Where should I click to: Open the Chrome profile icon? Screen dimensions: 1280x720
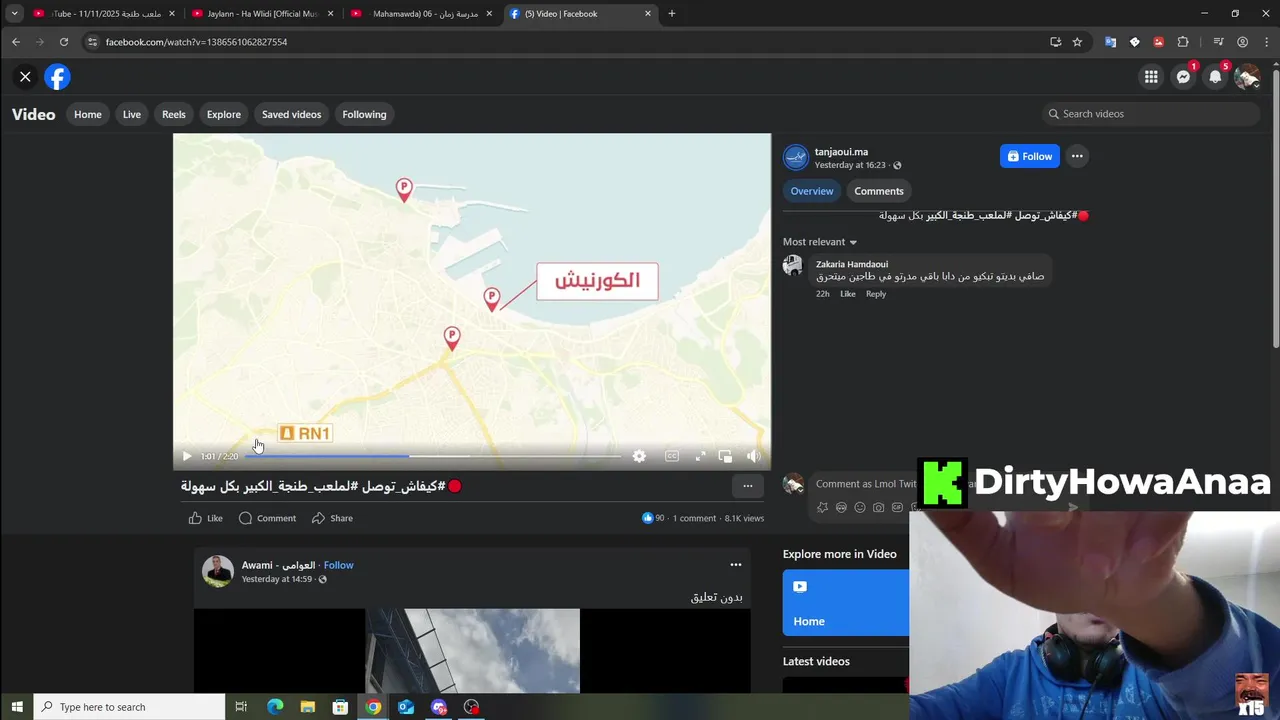tap(1242, 42)
